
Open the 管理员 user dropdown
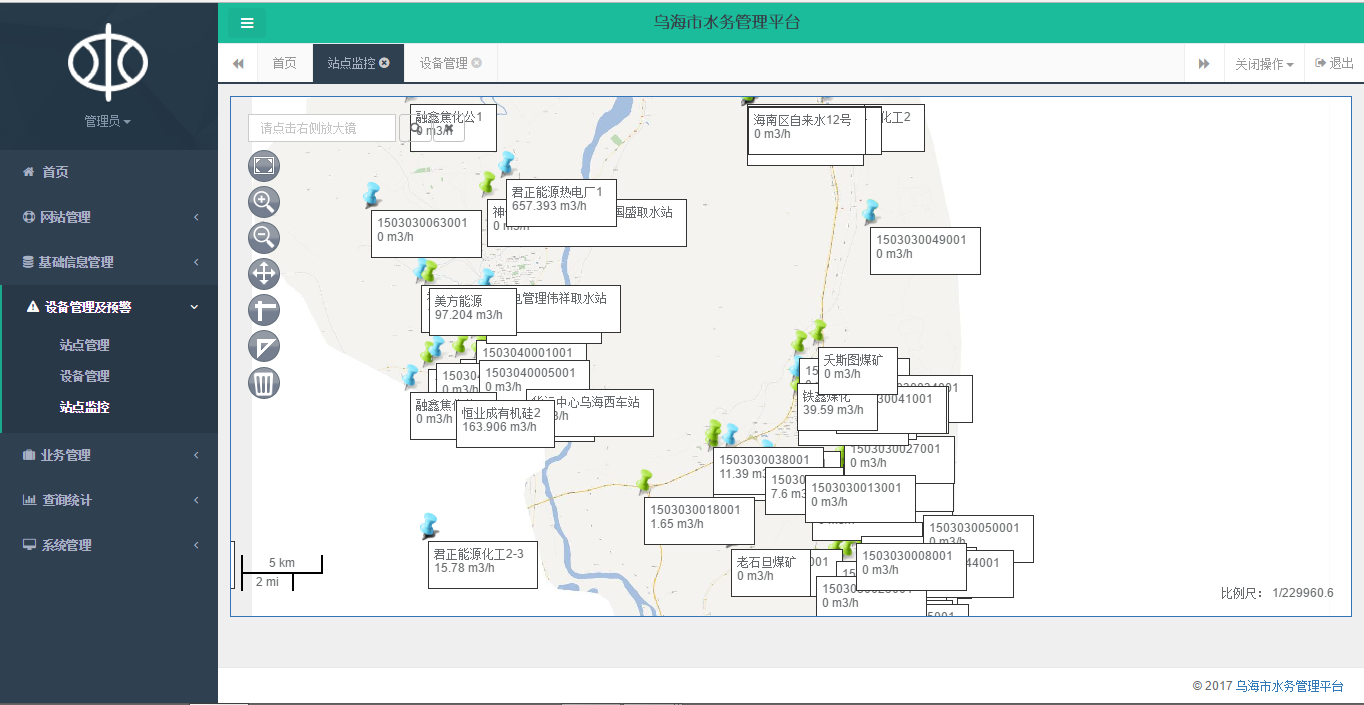tap(108, 121)
